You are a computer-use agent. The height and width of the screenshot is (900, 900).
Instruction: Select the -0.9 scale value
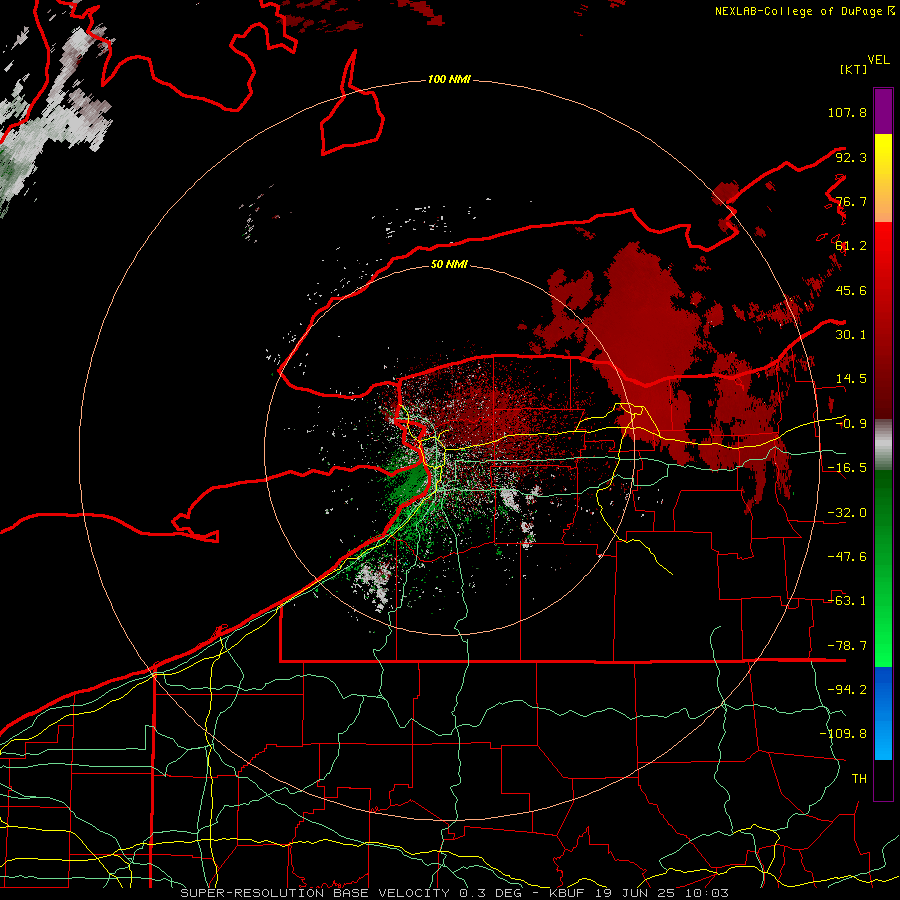[851, 424]
